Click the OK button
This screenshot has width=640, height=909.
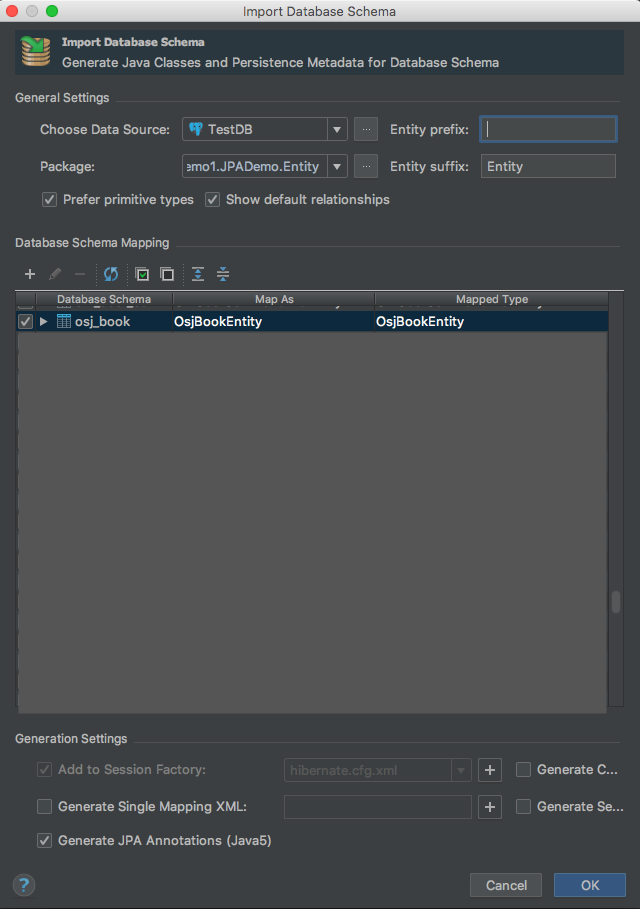pos(590,885)
